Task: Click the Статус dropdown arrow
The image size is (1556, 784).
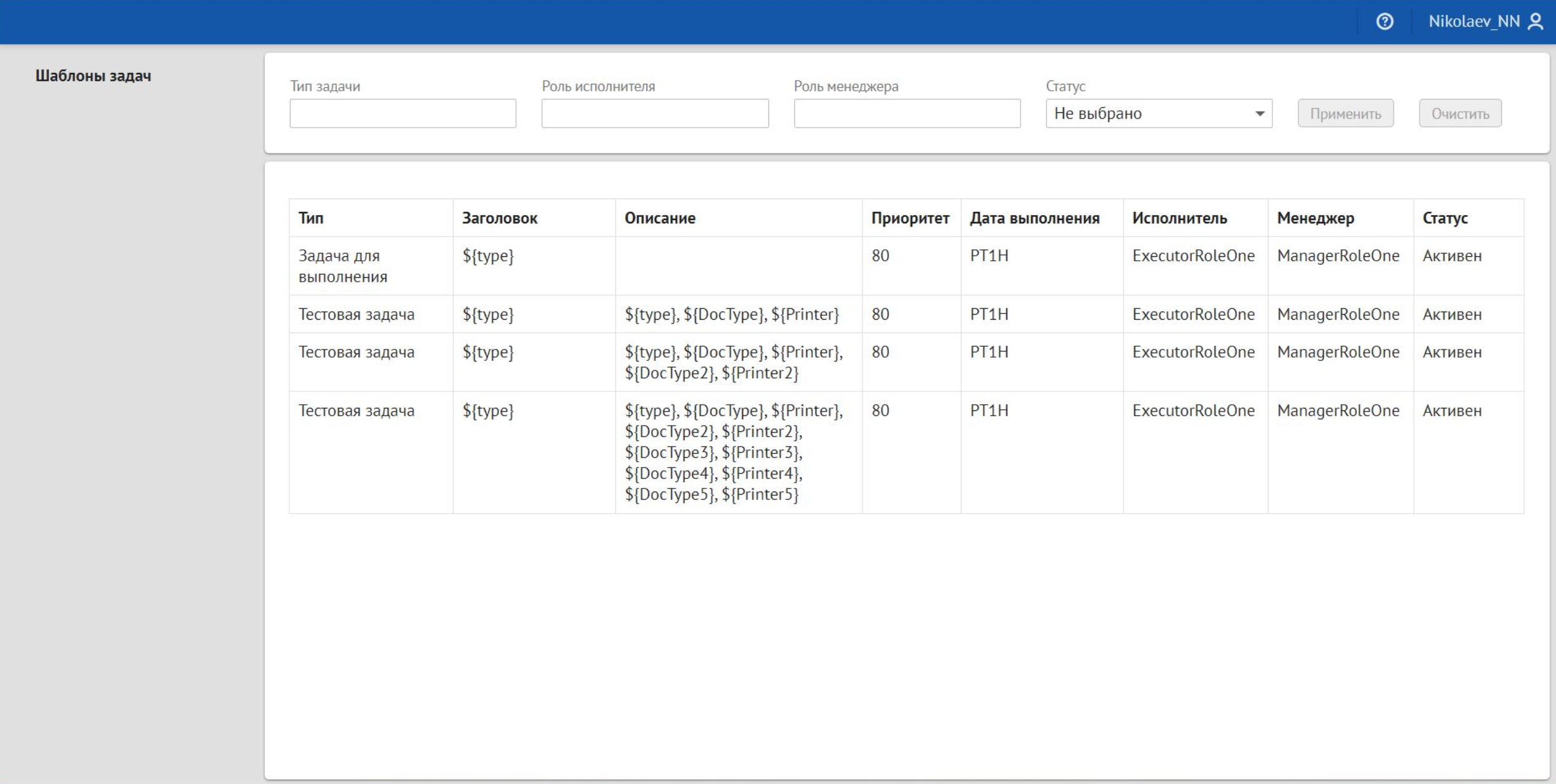Action: [x=1260, y=114]
